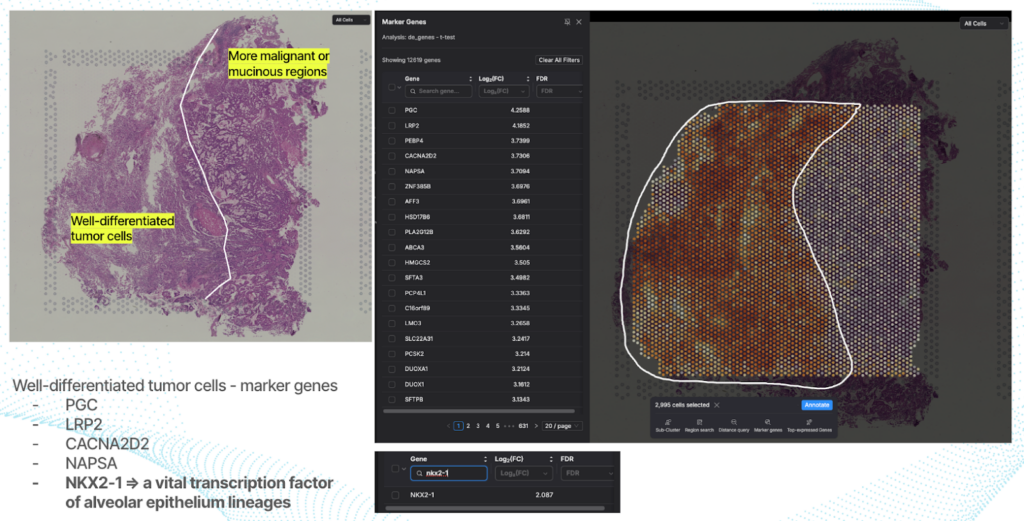This screenshot has width=1024, height=521.
Task: Open the Top-expressed Genes tool
Action: point(809,423)
